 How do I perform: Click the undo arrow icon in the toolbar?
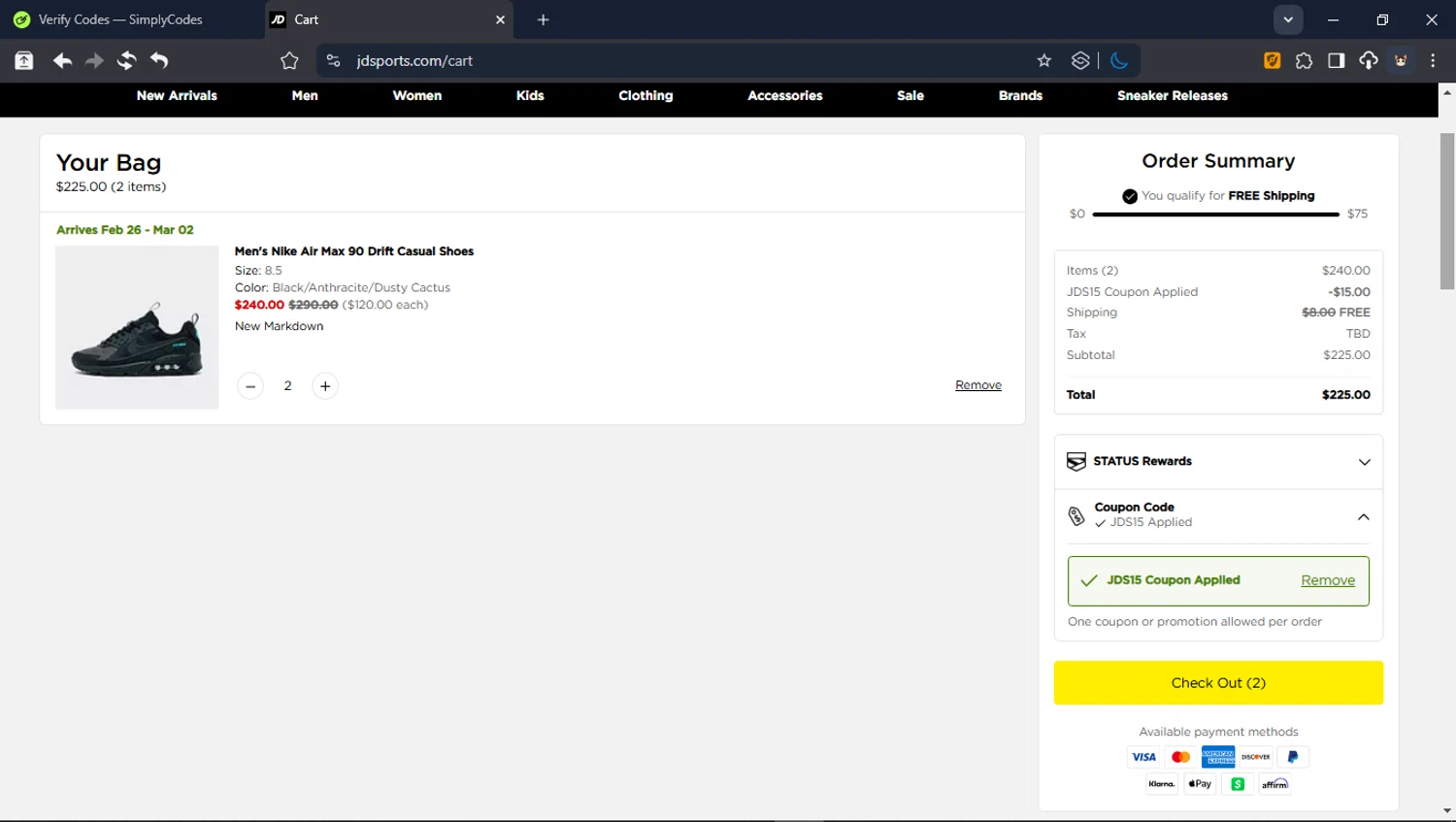click(159, 61)
